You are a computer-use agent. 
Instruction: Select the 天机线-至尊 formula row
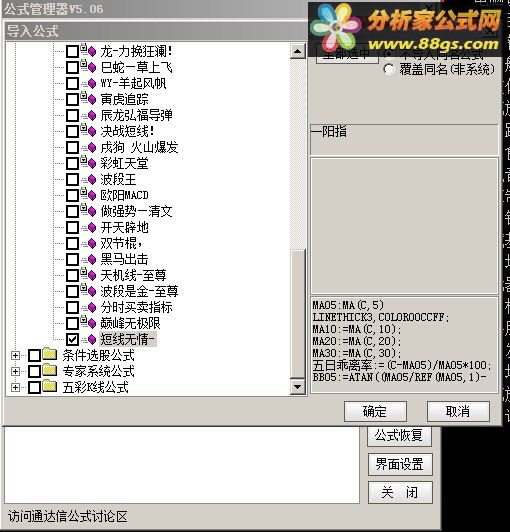click(133, 275)
